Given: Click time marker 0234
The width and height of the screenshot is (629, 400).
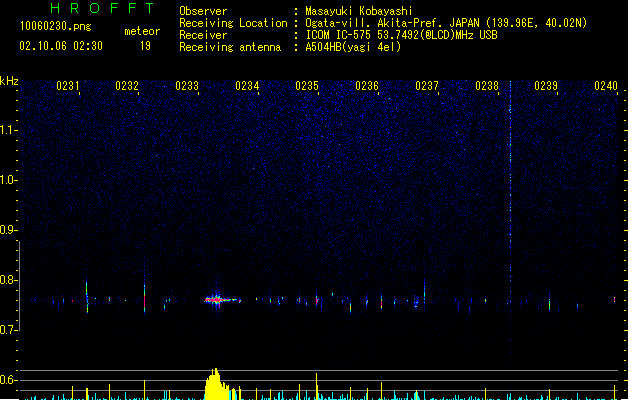Looking at the screenshot, I should 247,86.
